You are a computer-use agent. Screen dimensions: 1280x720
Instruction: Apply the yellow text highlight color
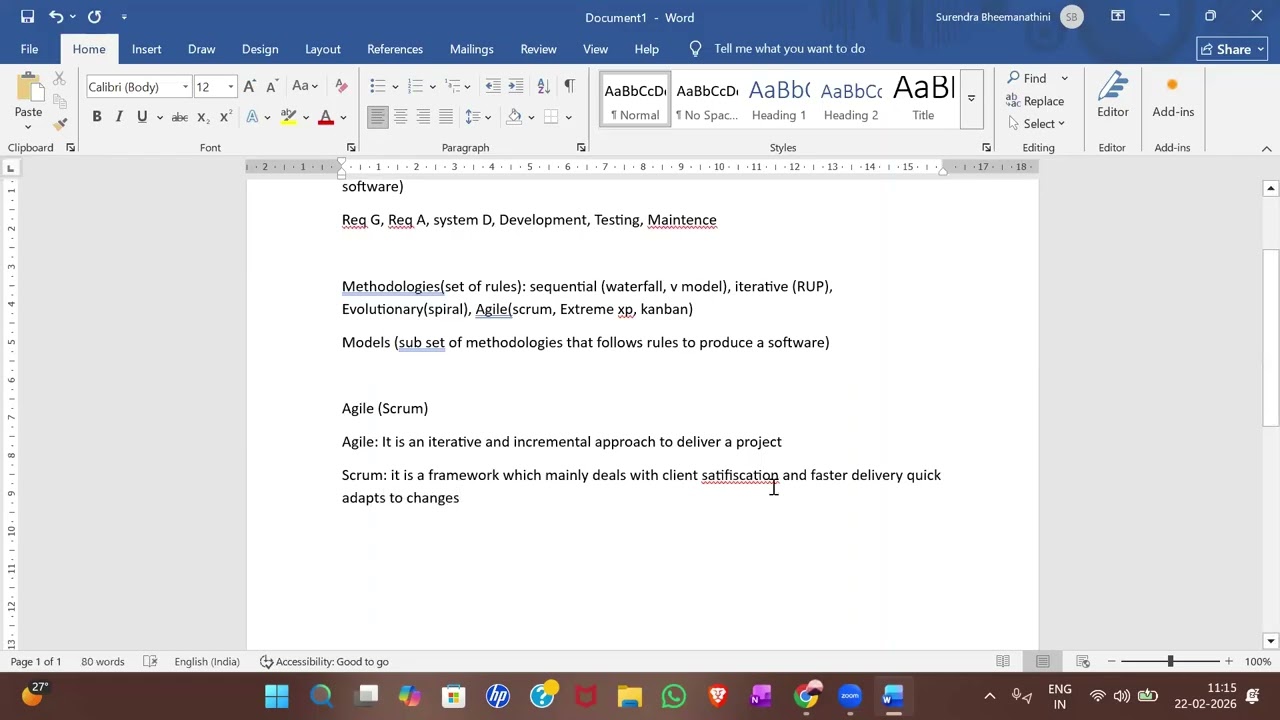288,117
